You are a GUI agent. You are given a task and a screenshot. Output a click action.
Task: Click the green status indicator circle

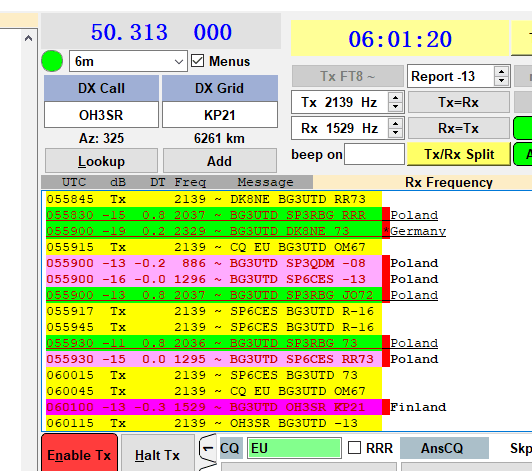click(x=52, y=61)
